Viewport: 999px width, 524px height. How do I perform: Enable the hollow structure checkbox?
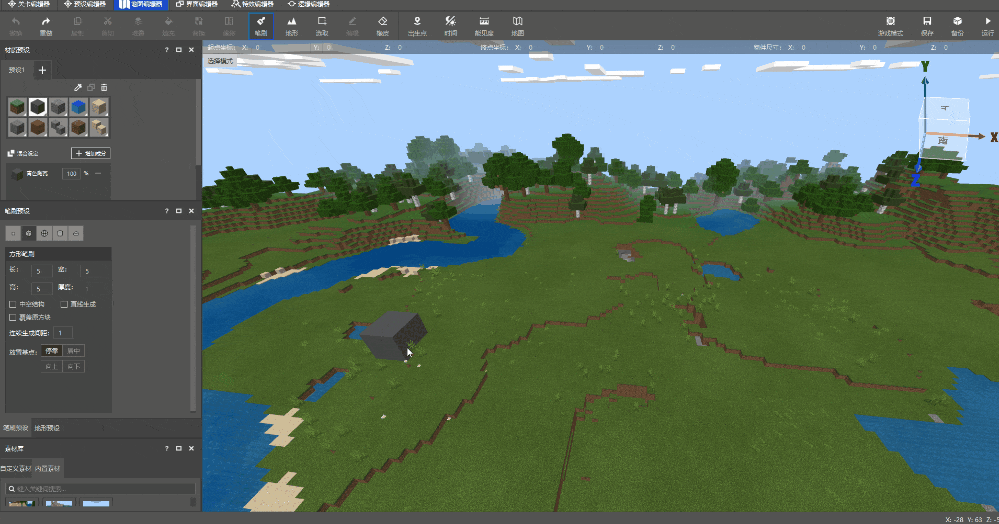click(12, 304)
